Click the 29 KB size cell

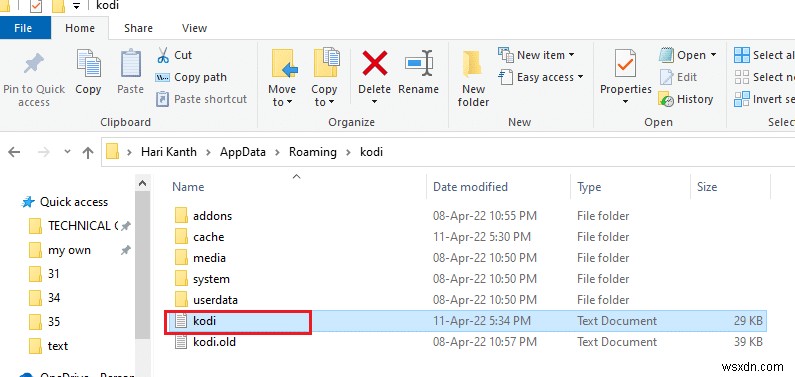click(747, 321)
